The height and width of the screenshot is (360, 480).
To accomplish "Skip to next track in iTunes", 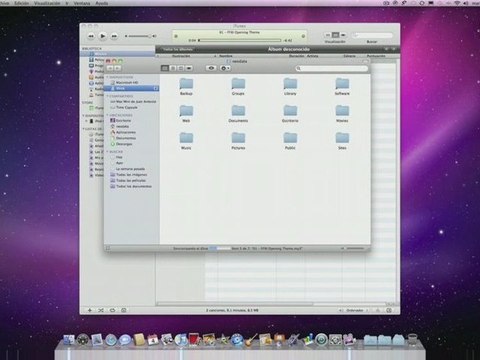I will (x=114, y=36).
